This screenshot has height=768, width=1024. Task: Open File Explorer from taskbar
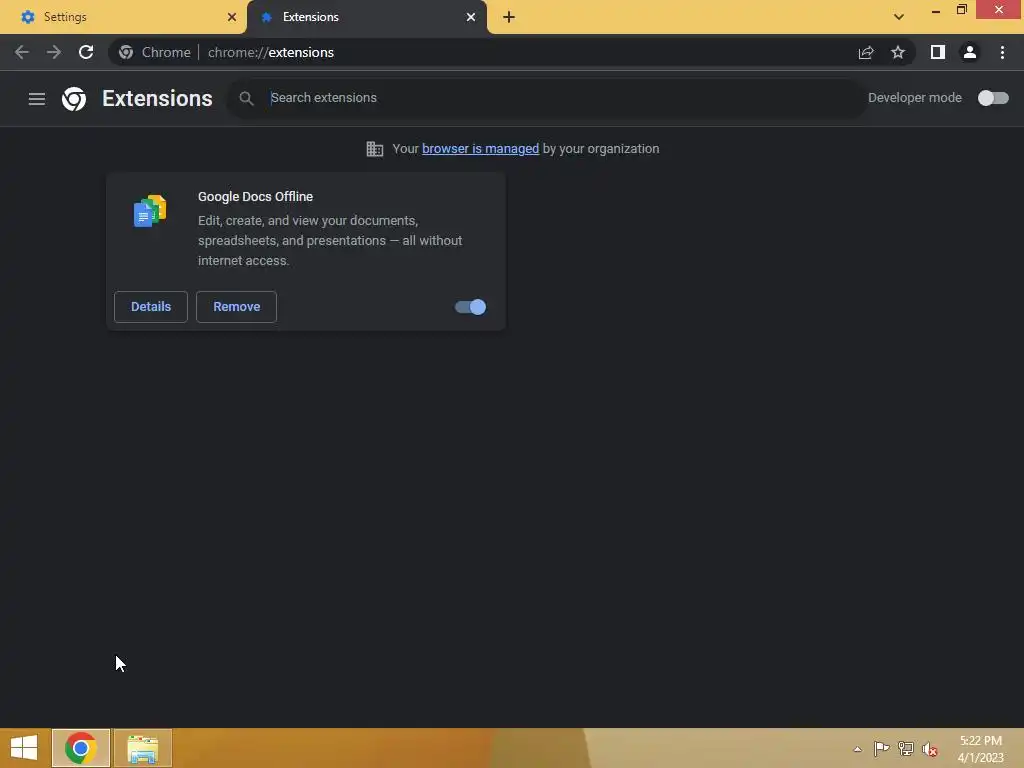[x=143, y=748]
